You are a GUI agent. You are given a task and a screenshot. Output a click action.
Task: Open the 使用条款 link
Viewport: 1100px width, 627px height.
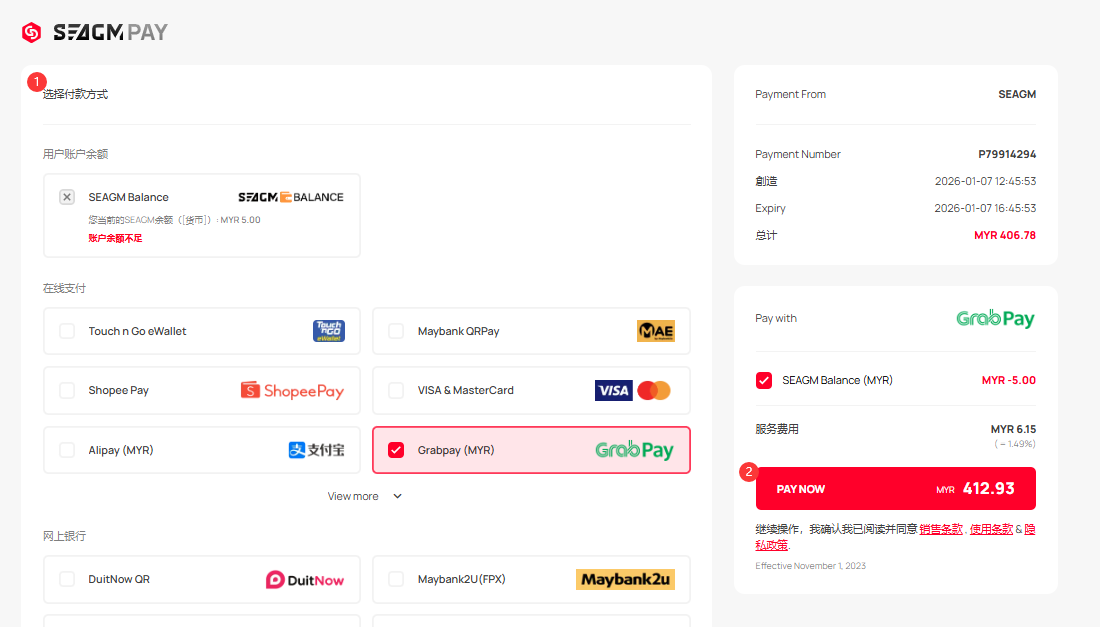coord(991,529)
